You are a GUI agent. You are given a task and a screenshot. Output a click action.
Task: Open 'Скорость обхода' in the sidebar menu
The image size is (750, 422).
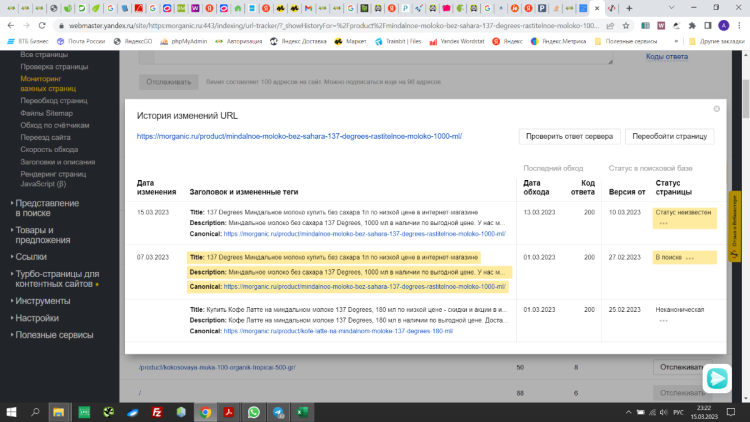[49, 149]
